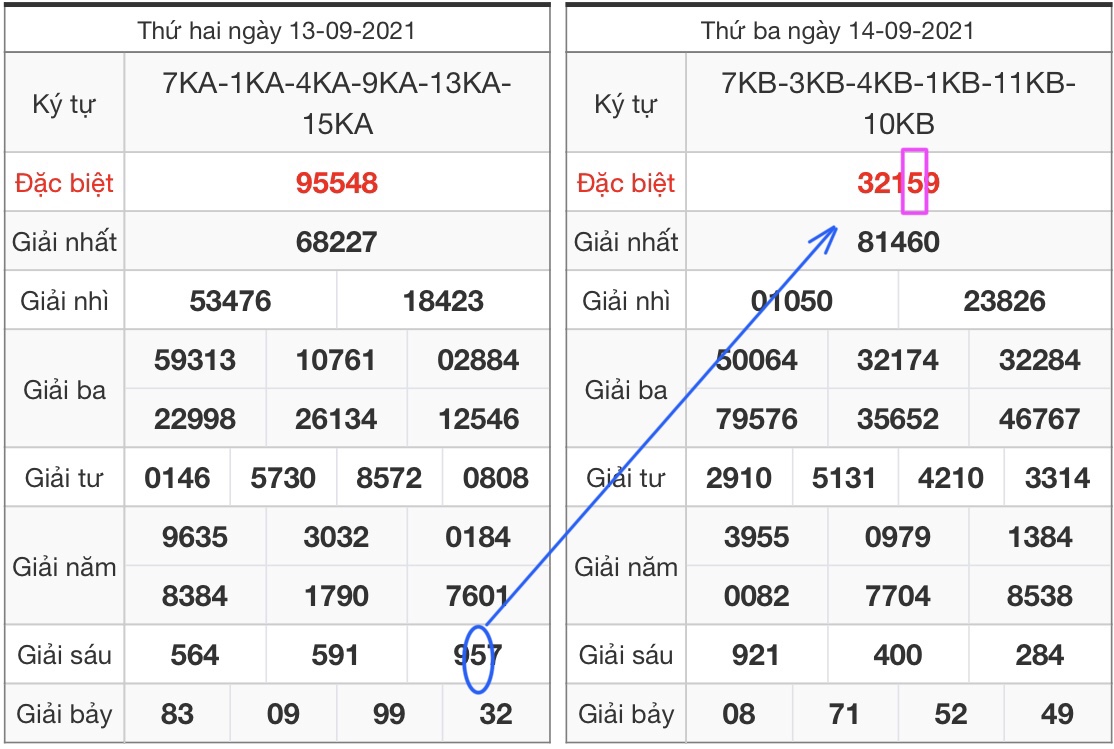Click the blue circled digit in 957

pos(479,657)
